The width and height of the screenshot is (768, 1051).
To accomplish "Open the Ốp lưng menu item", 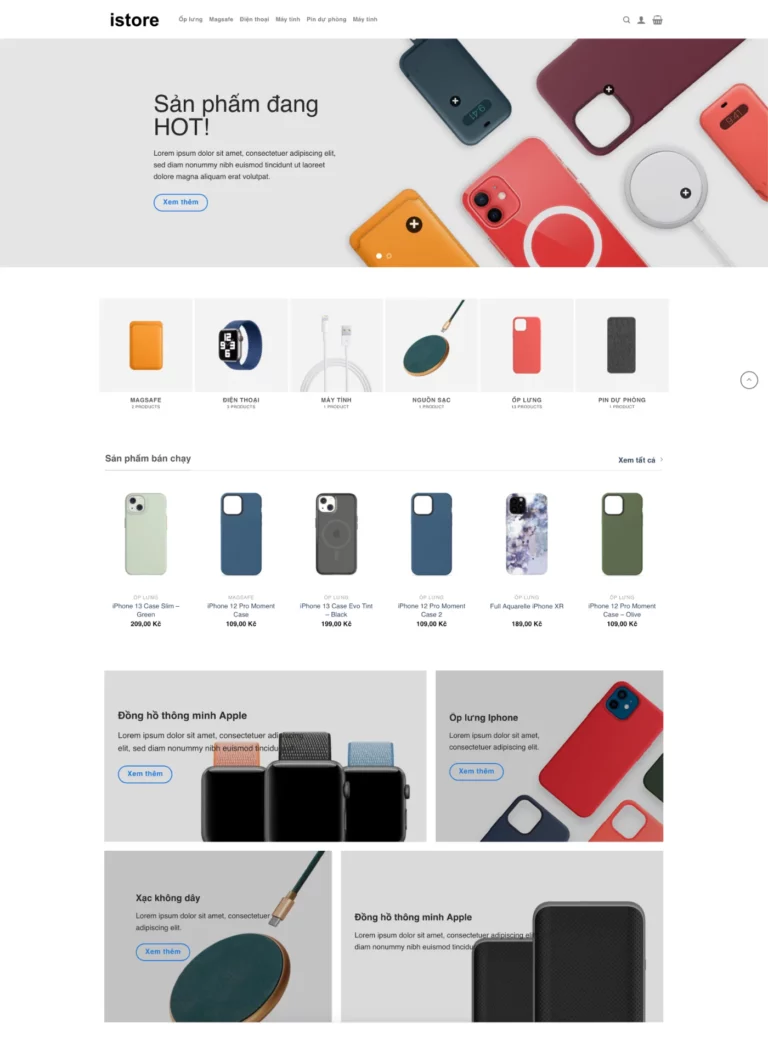I will [190, 19].
